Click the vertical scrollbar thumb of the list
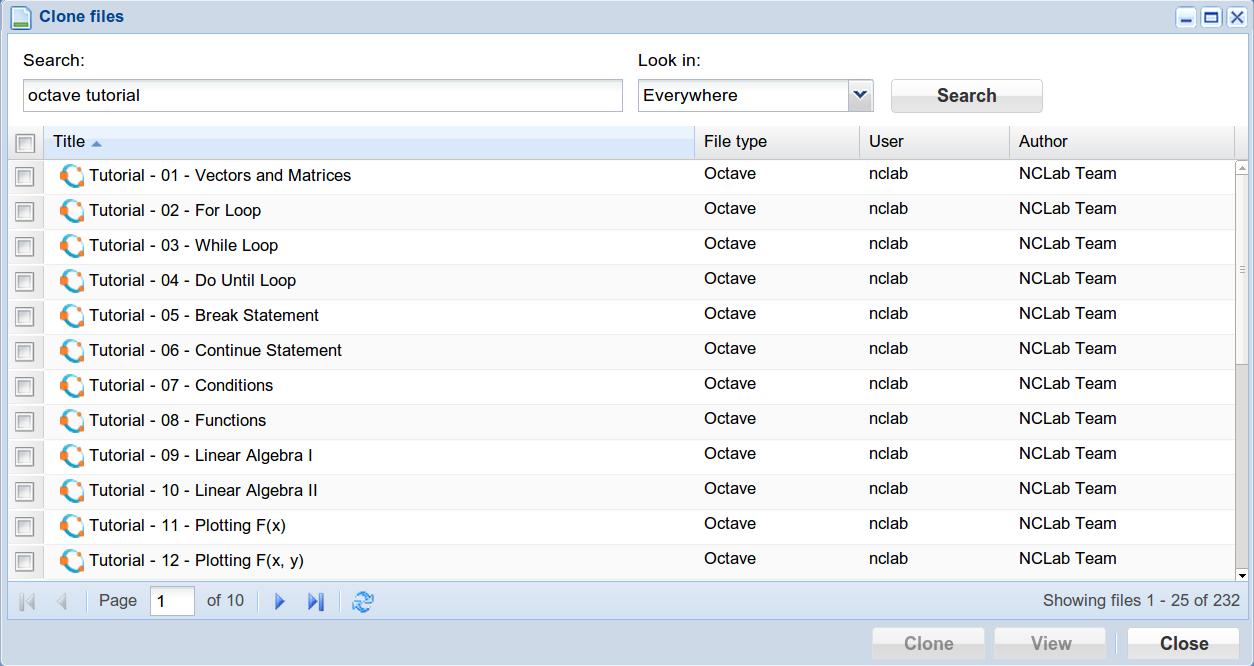Image resolution: width=1254 pixels, height=666 pixels. click(x=1242, y=270)
